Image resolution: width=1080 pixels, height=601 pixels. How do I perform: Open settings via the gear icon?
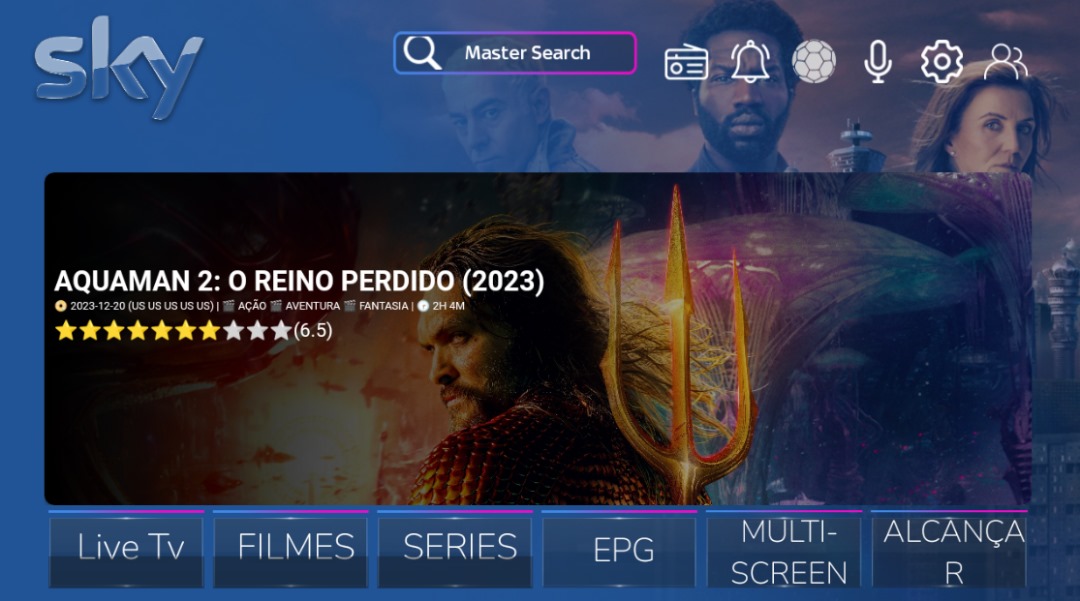point(942,62)
